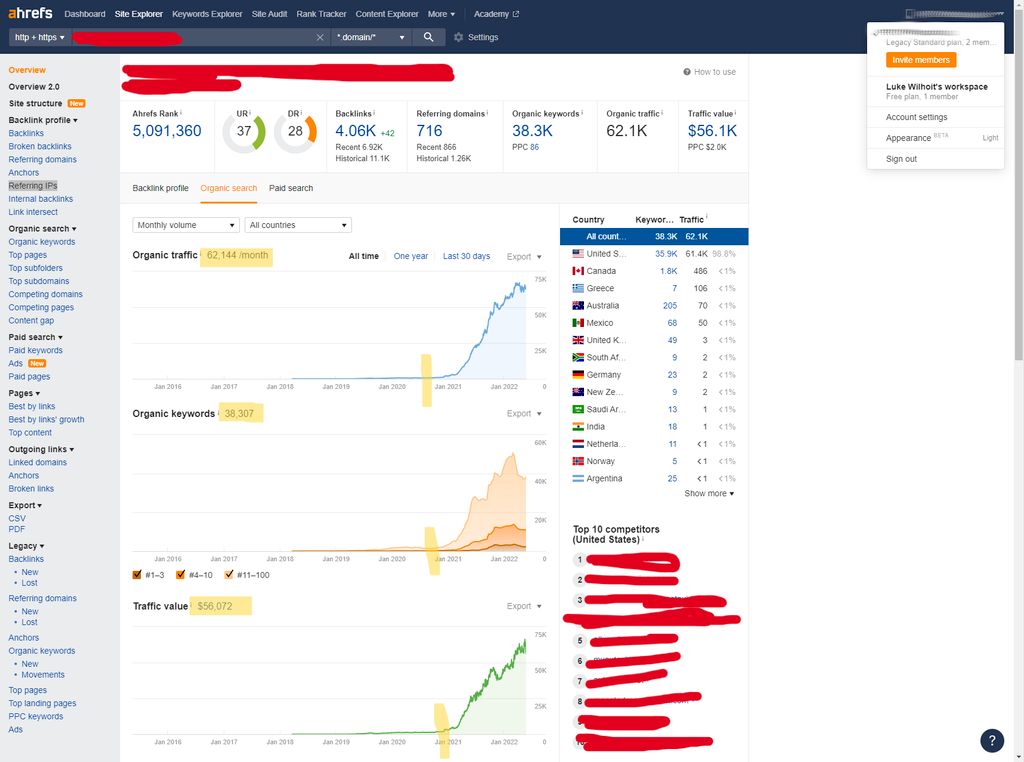Go to Dashboard in top nav
1024x762 pixels.
point(85,14)
